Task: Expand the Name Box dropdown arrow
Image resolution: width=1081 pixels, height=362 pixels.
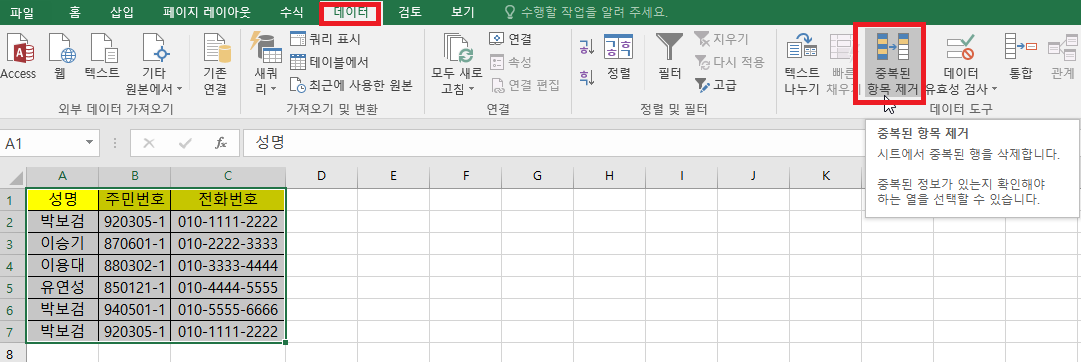Action: point(89,143)
